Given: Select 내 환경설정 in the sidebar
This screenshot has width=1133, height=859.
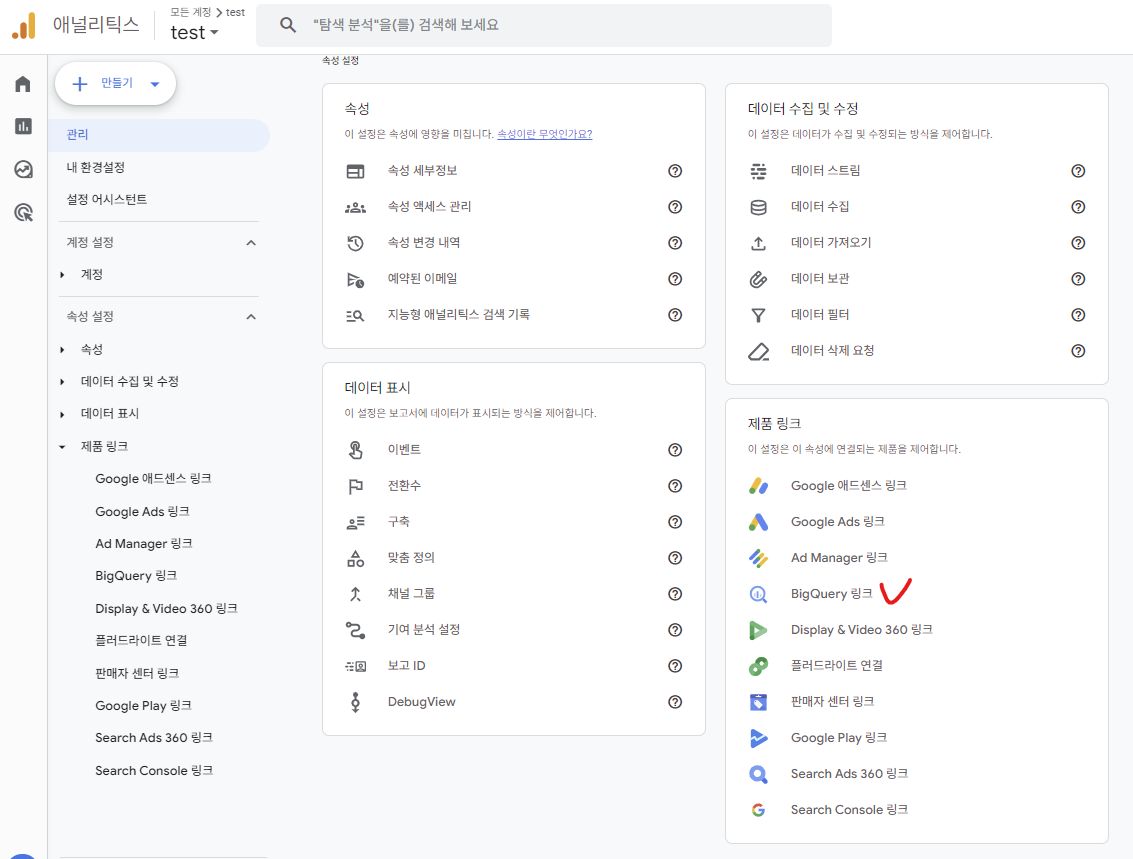Looking at the screenshot, I should pos(95,168).
